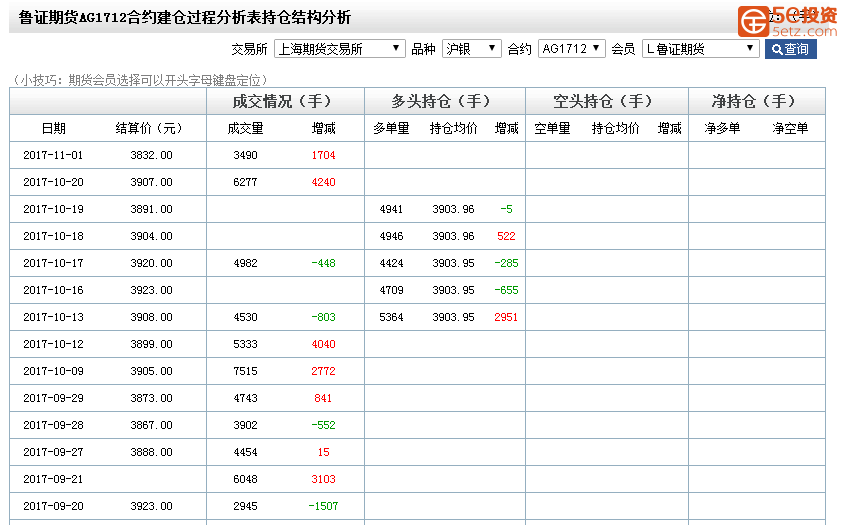Viewport: 845px width, 525px height.
Task: Click the 日期 column header
Action: point(53,128)
